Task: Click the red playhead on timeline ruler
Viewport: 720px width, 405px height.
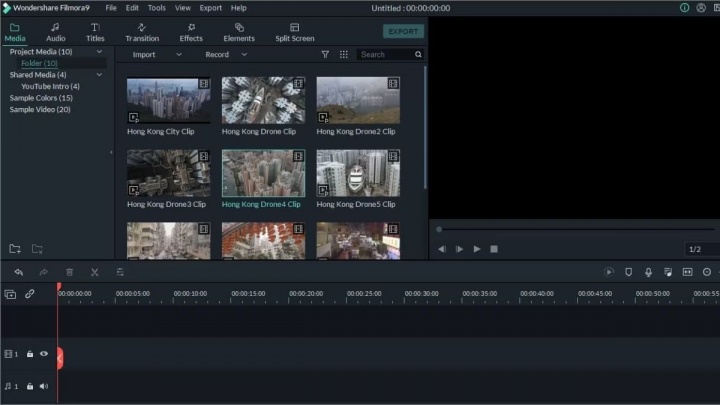Action: tap(59, 287)
